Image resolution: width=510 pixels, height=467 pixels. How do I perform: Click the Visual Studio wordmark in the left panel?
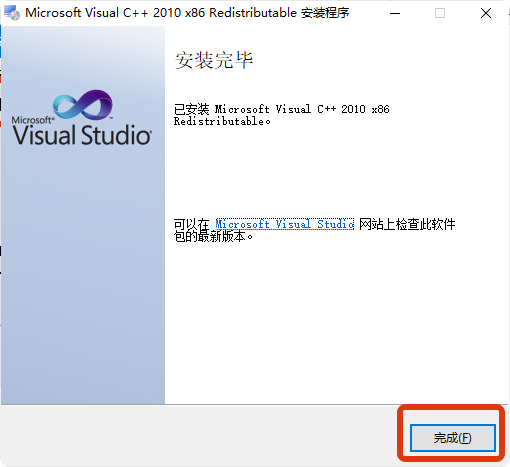tap(82, 135)
